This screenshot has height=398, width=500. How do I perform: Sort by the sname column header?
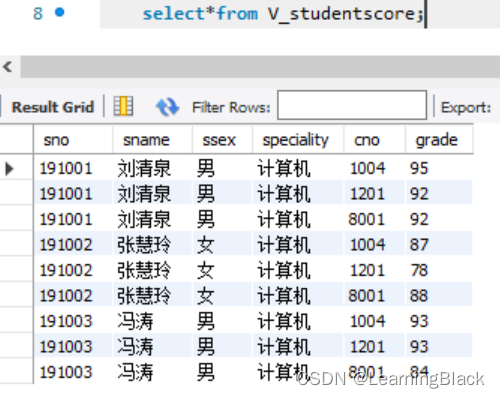tap(152, 140)
